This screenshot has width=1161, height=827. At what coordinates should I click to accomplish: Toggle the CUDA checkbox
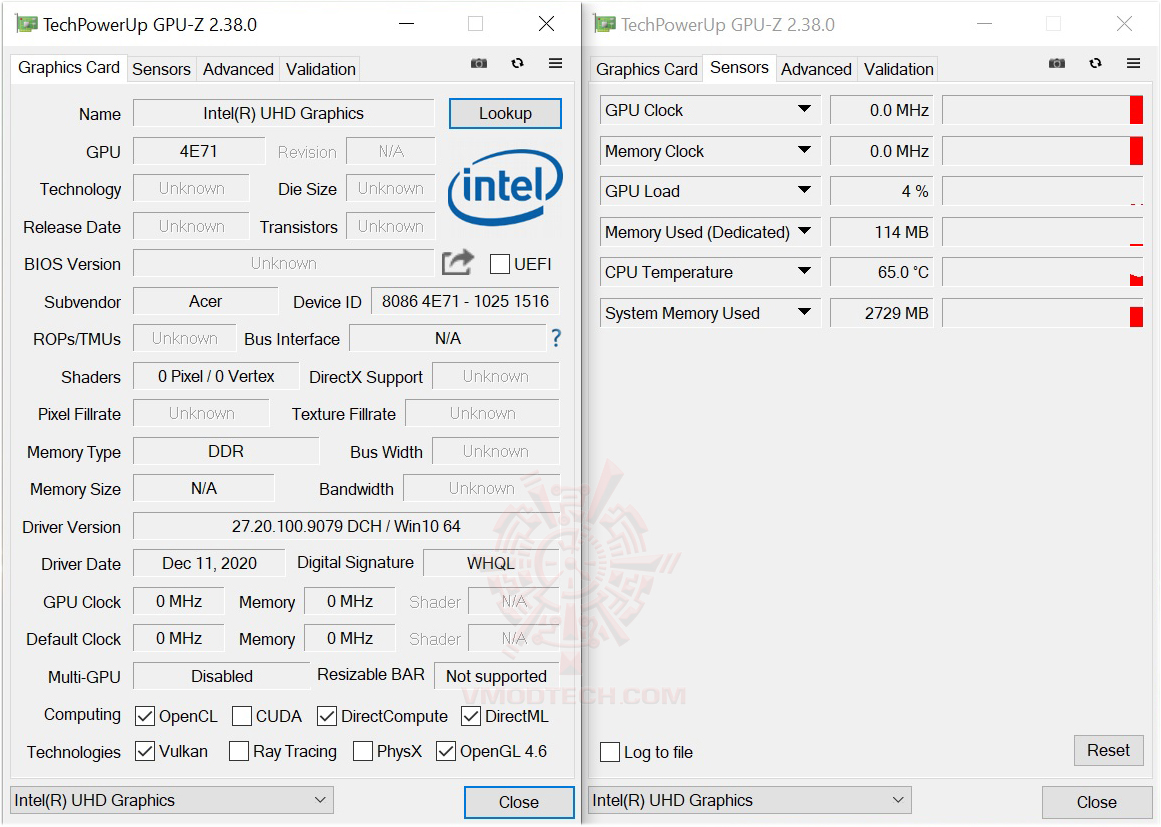[241, 716]
